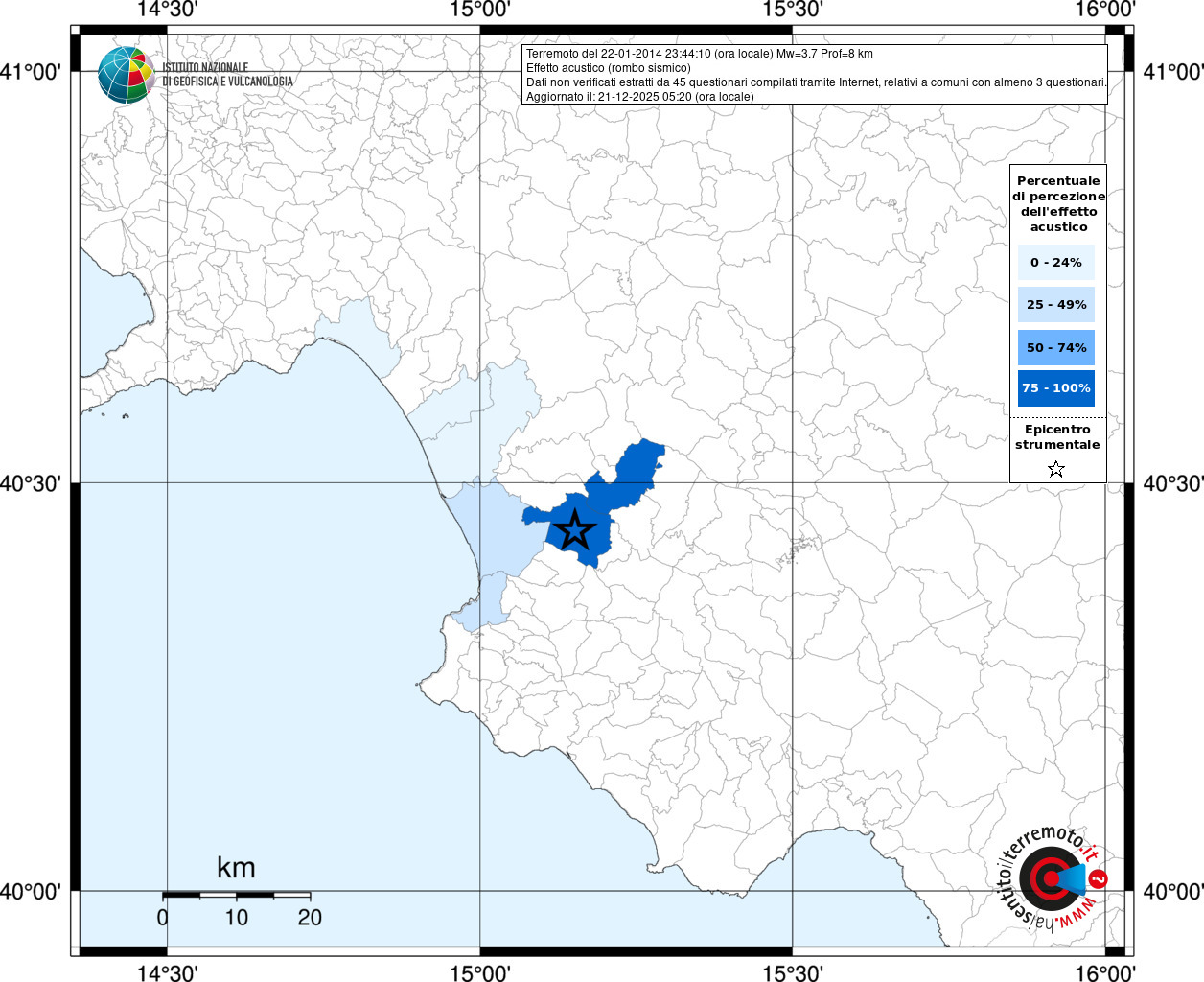Select the 25 - 49% legend swatch
The image size is (1204, 982).
(x=1056, y=304)
